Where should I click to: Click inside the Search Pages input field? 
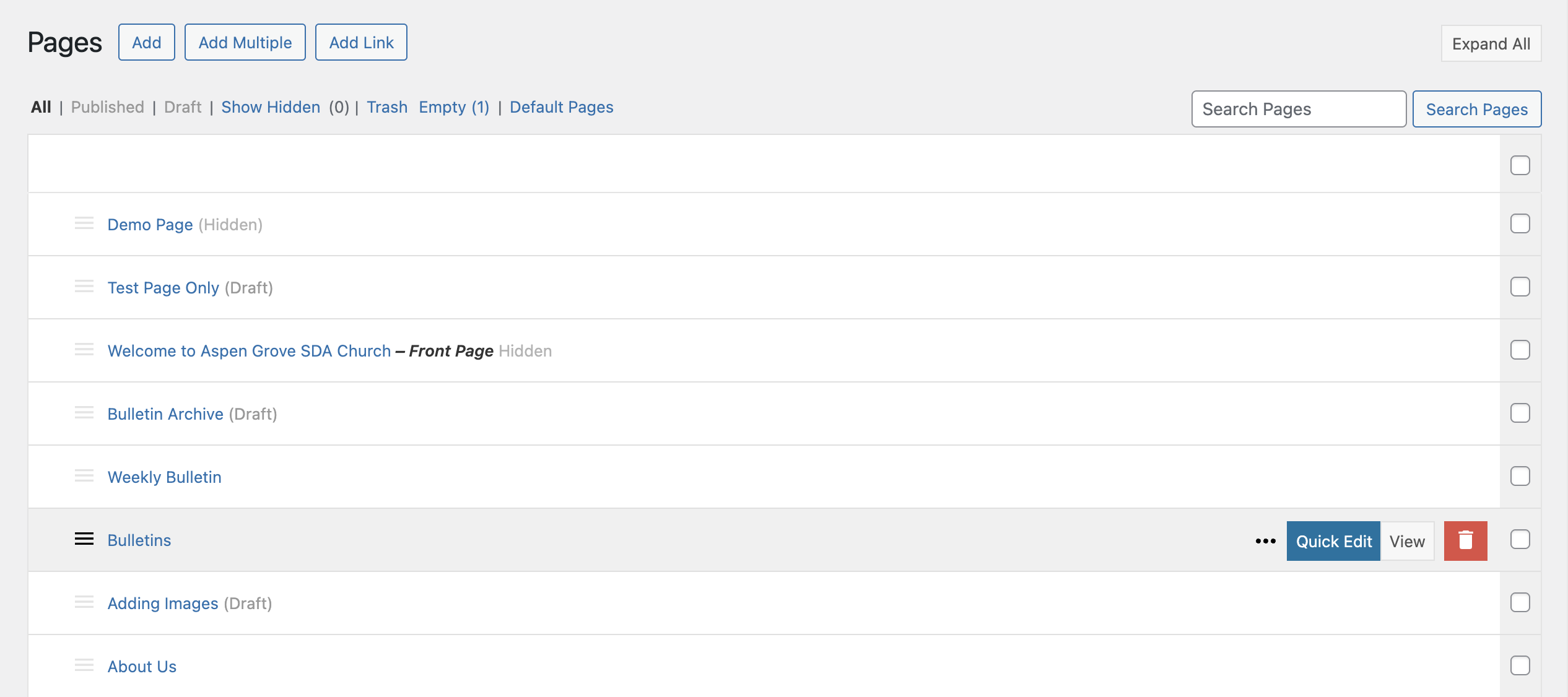coord(1299,109)
